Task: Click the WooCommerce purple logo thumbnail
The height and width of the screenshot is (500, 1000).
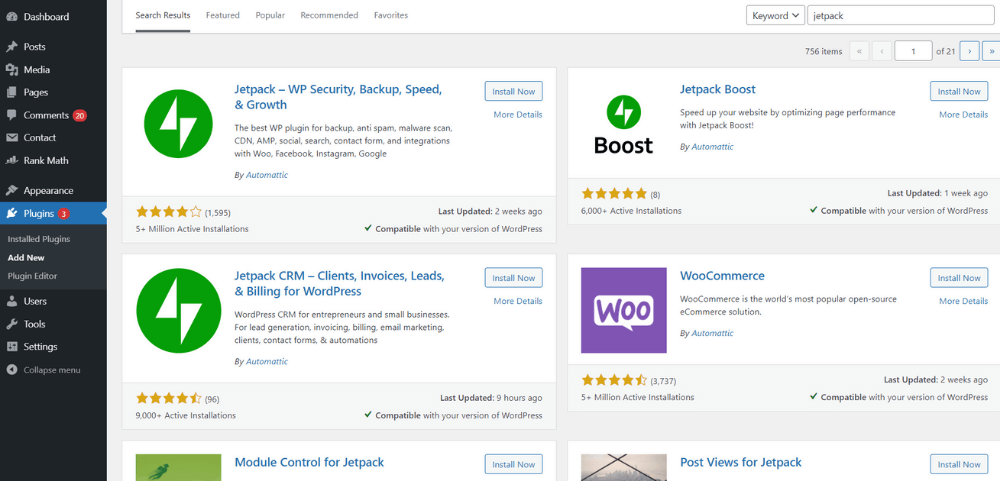Action: pyautogui.click(x=623, y=310)
